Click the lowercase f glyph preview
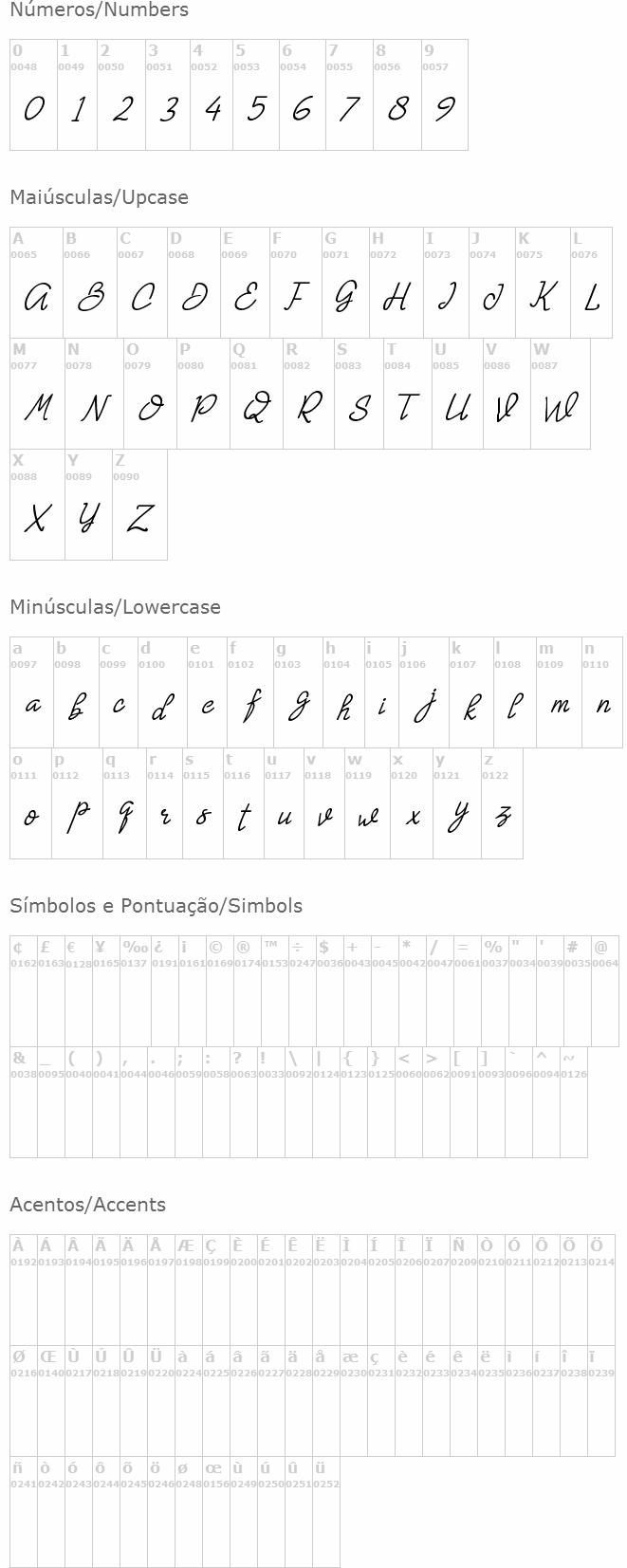The width and height of the screenshot is (627, 1568). (x=251, y=706)
